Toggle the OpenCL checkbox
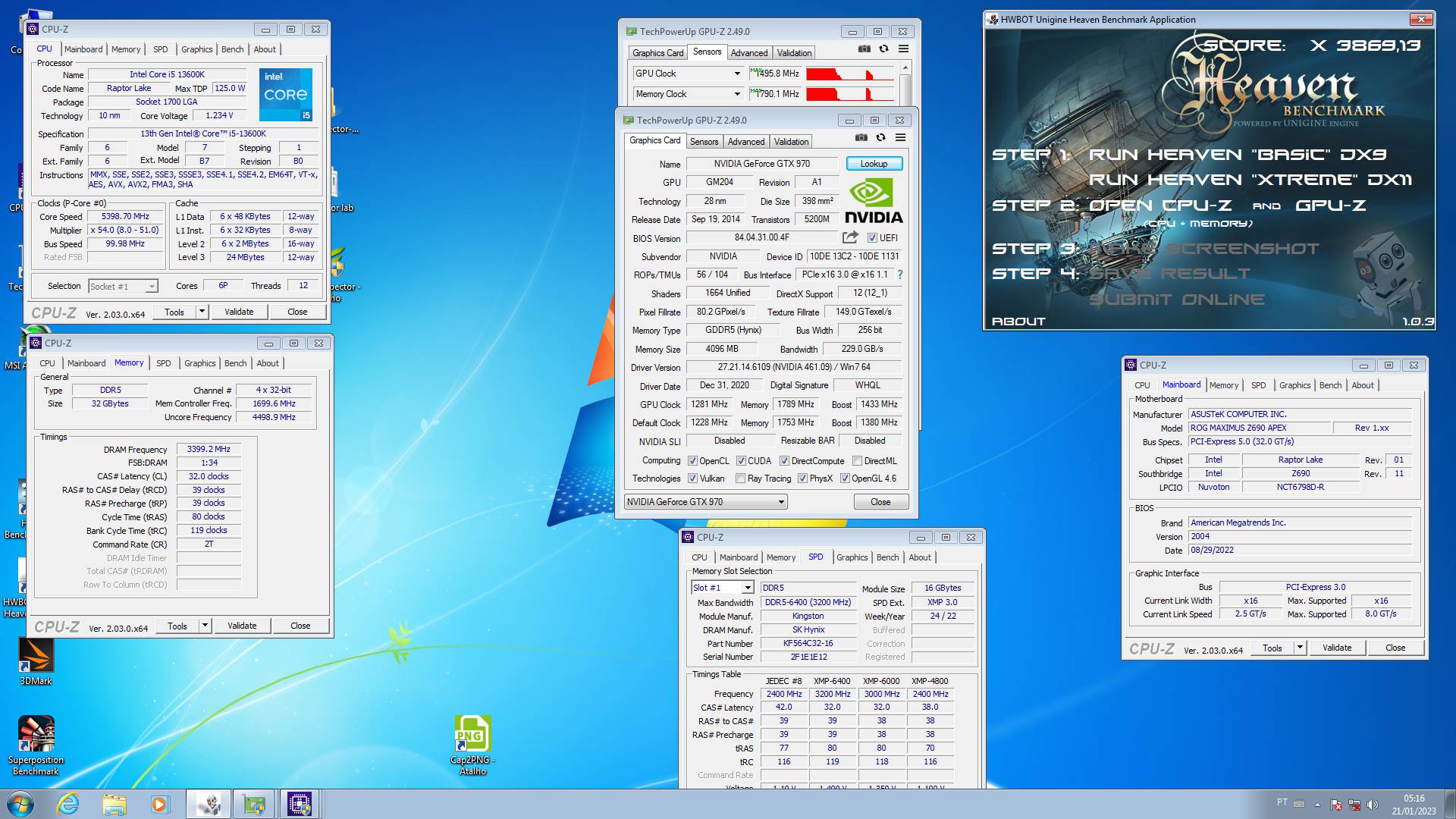The width and height of the screenshot is (1456, 819). click(x=692, y=461)
